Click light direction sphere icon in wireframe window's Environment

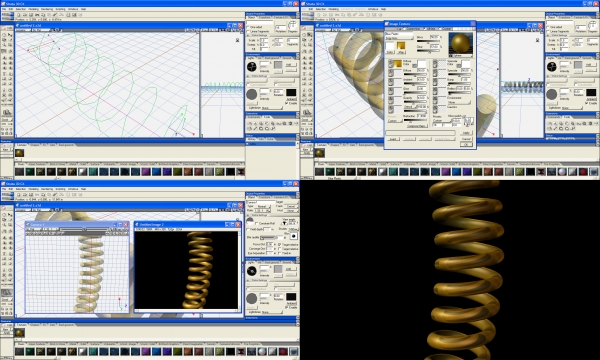pos(252,67)
